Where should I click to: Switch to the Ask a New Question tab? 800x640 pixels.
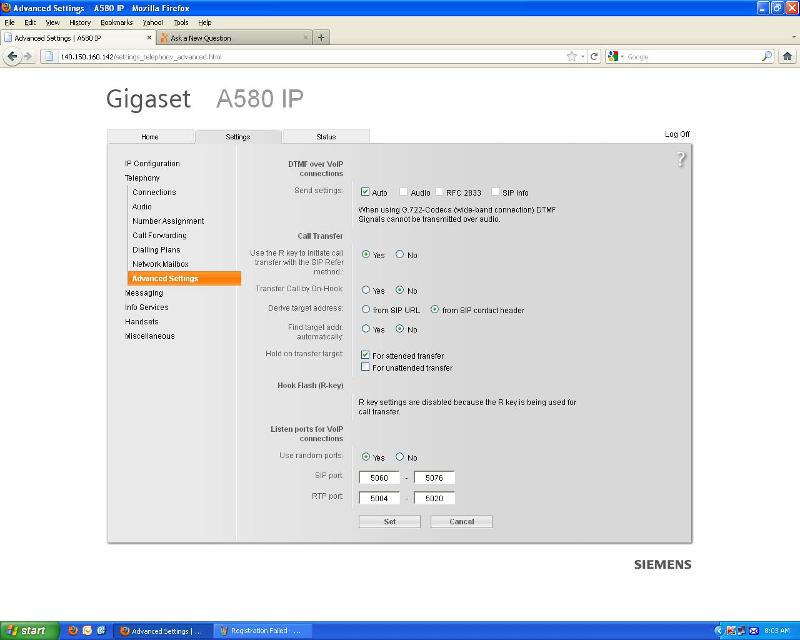235,38
